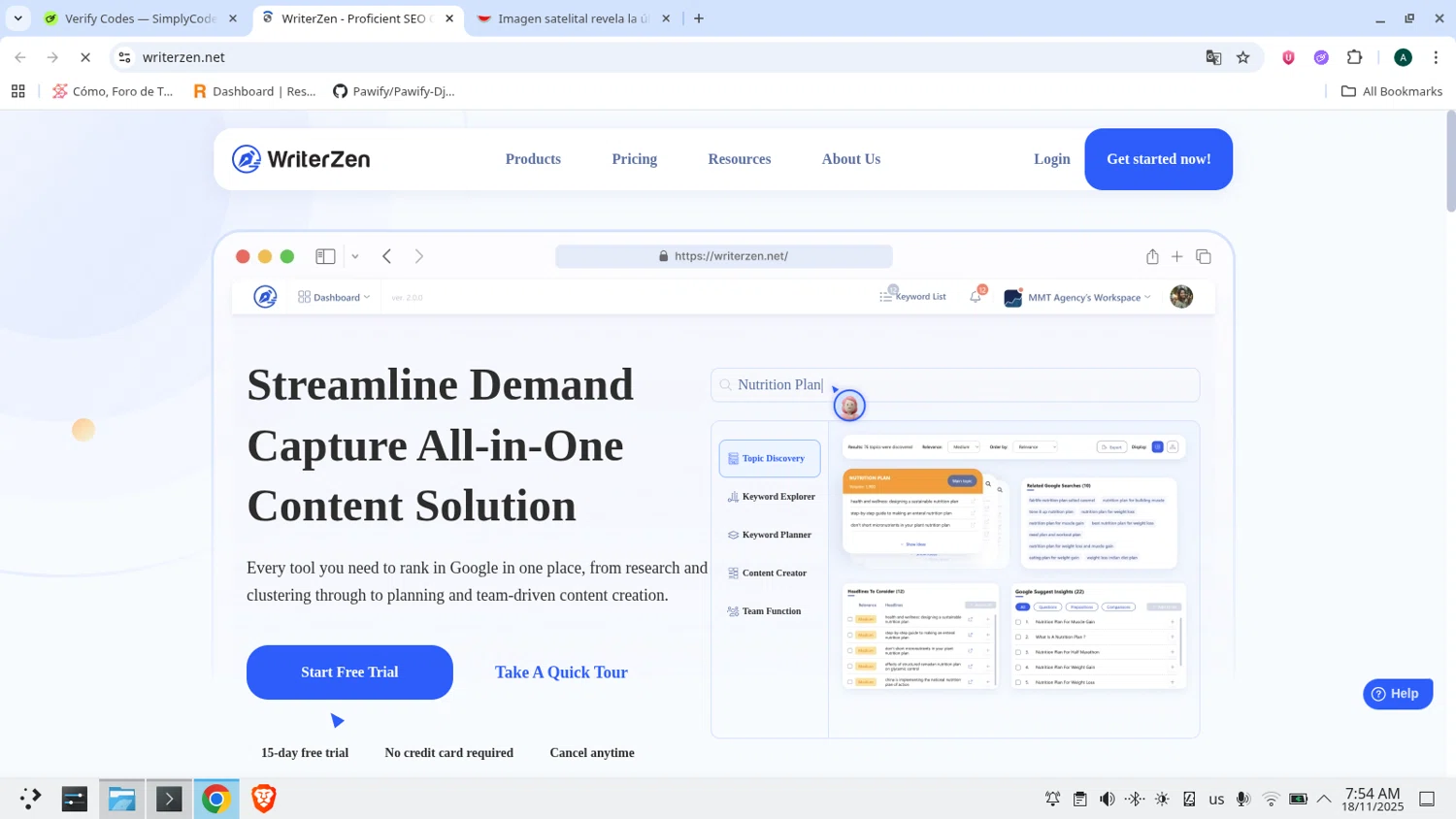The height and width of the screenshot is (819, 1456).
Task: Click the Get started now! button
Action: 1159,159
